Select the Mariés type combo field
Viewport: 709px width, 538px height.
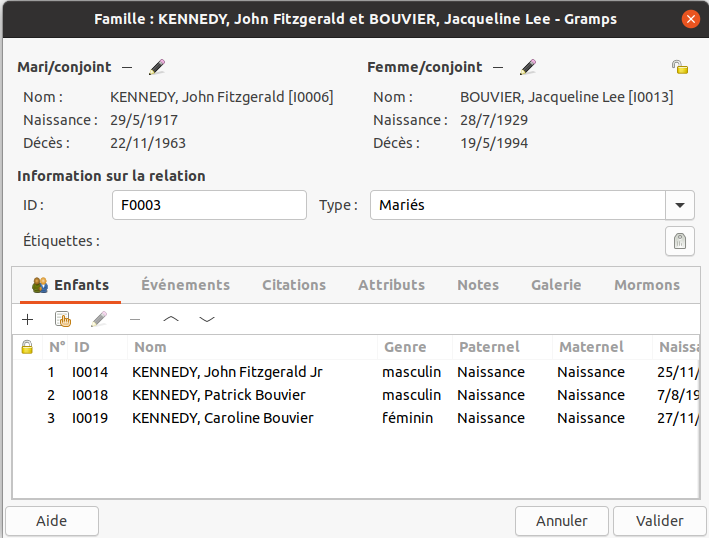pos(518,205)
